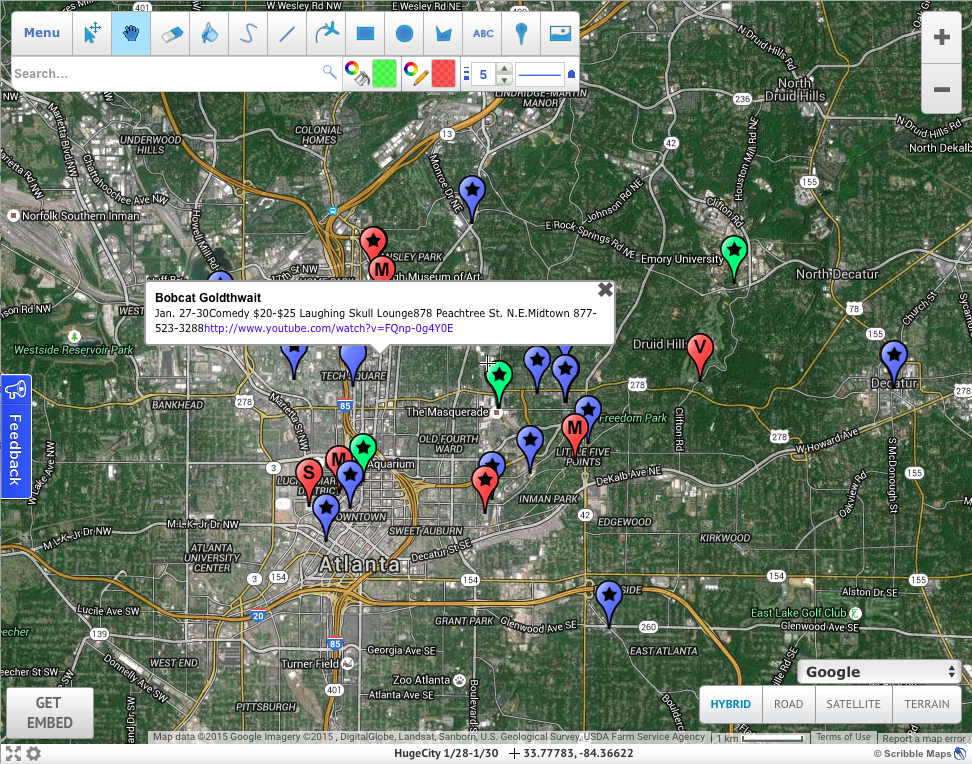Click red M marker at High Museum
Screen dimensions: 972x764
tap(382, 268)
